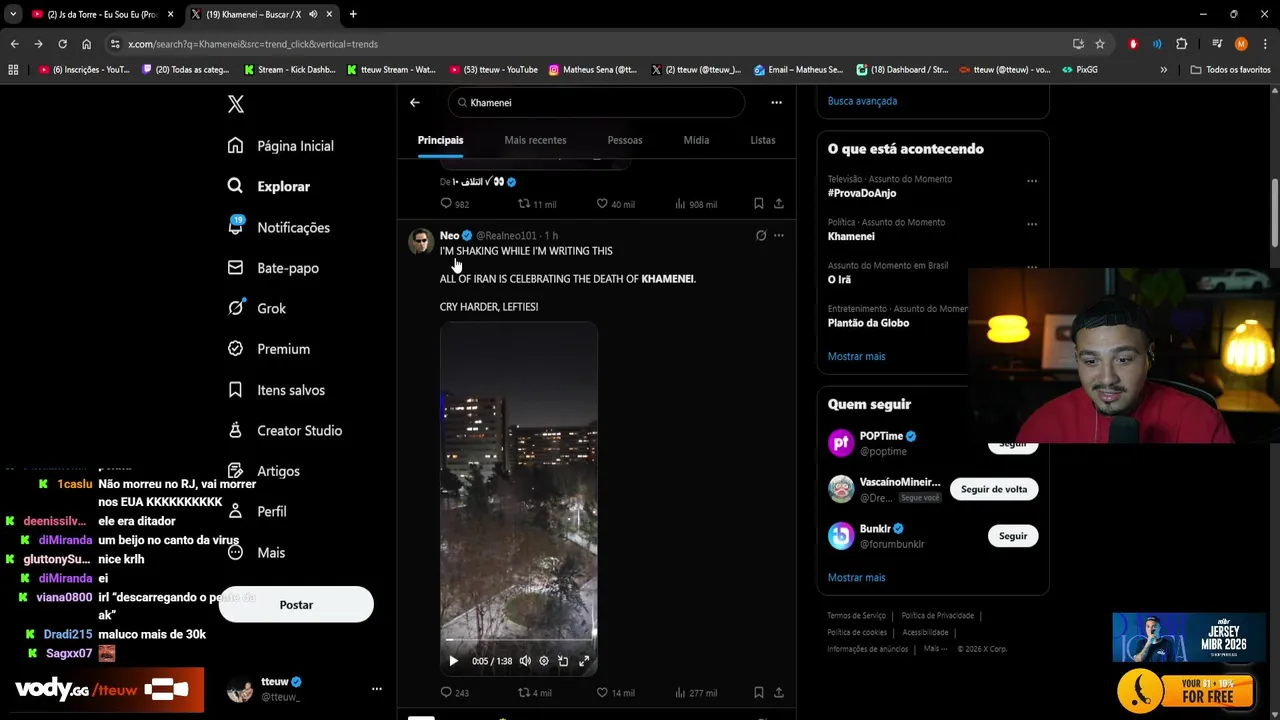
Task: Open more options for Khamenei trend
Action: pos(1032,224)
